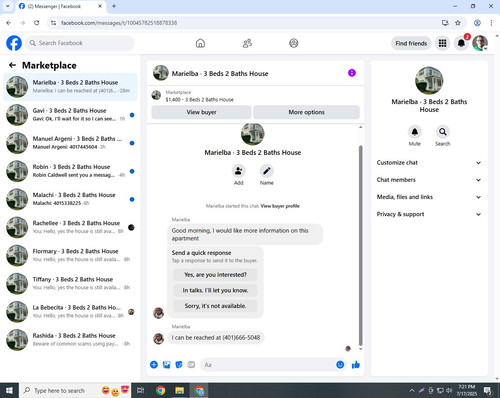
Task: Click the chat area vertical scrollbar
Action: (360, 246)
